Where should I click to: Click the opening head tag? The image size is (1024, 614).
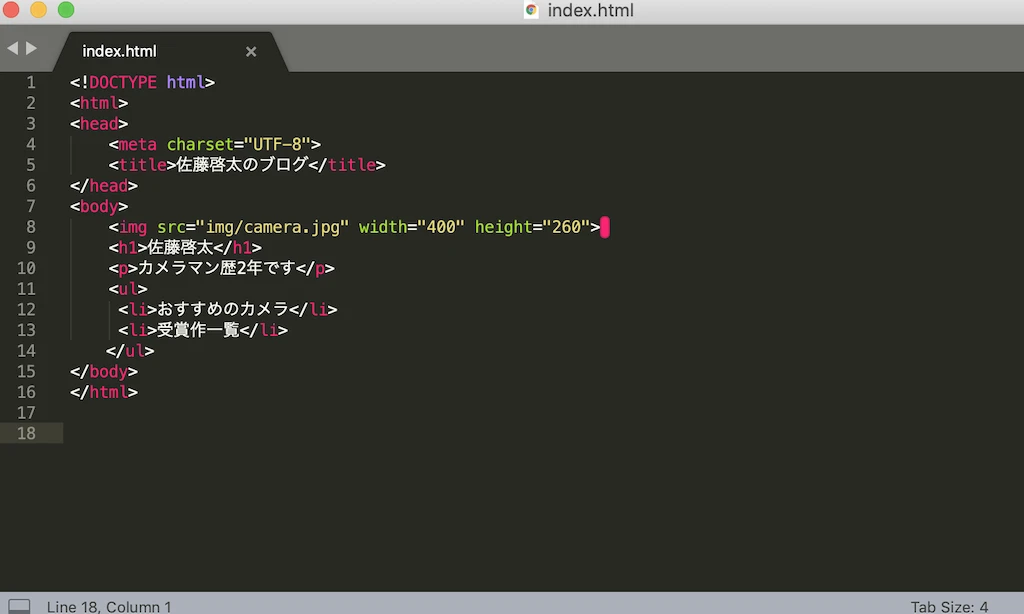pyautogui.click(x=99, y=123)
